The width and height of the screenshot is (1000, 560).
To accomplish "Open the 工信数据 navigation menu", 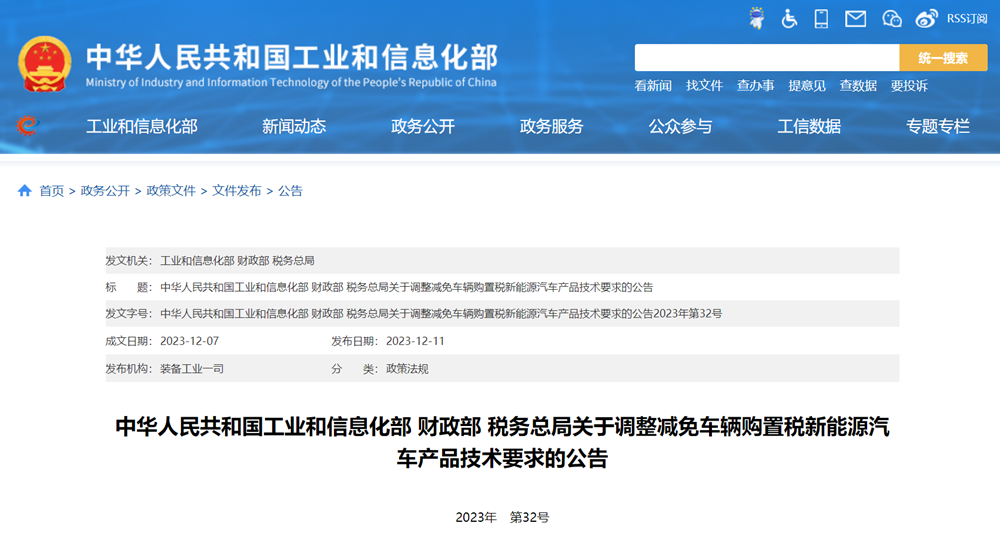I will (809, 126).
